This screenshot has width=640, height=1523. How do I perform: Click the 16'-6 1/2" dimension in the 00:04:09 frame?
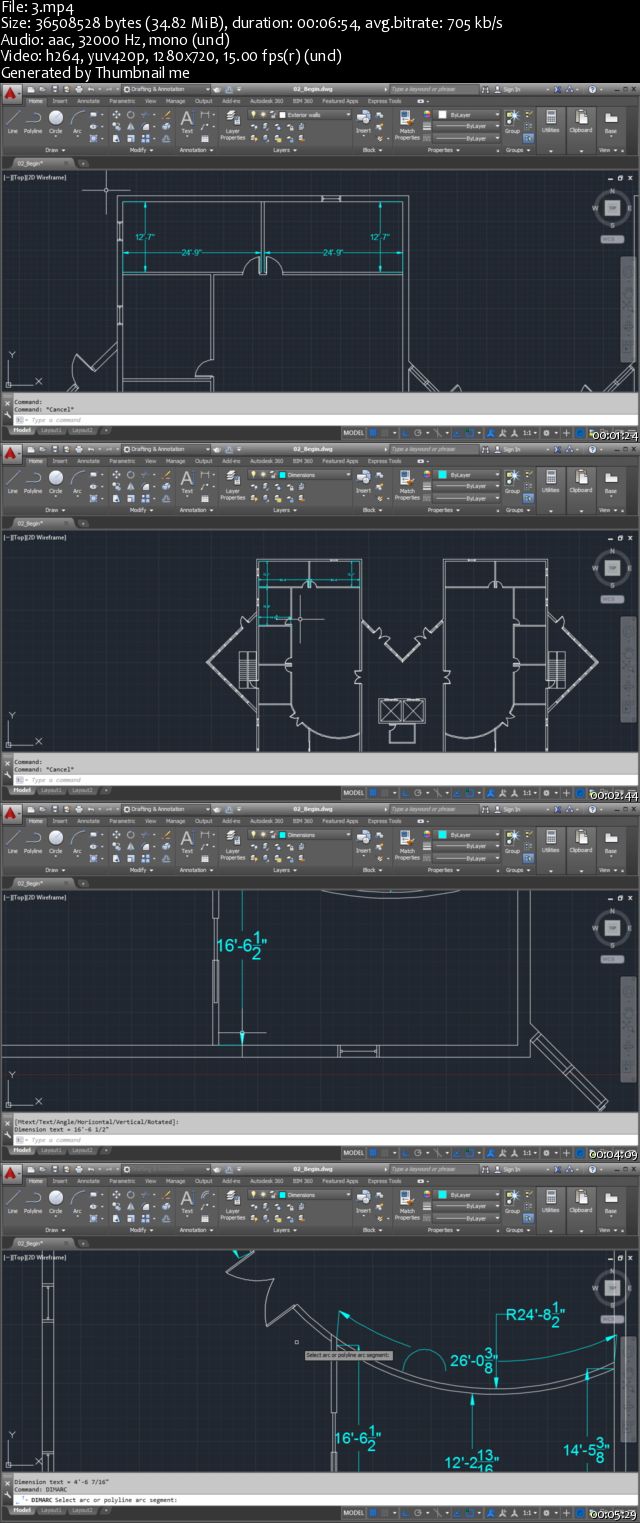point(242,946)
